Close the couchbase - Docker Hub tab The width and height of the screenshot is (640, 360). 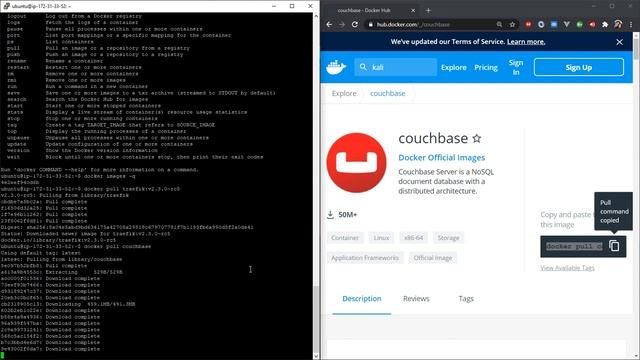[x=413, y=10]
